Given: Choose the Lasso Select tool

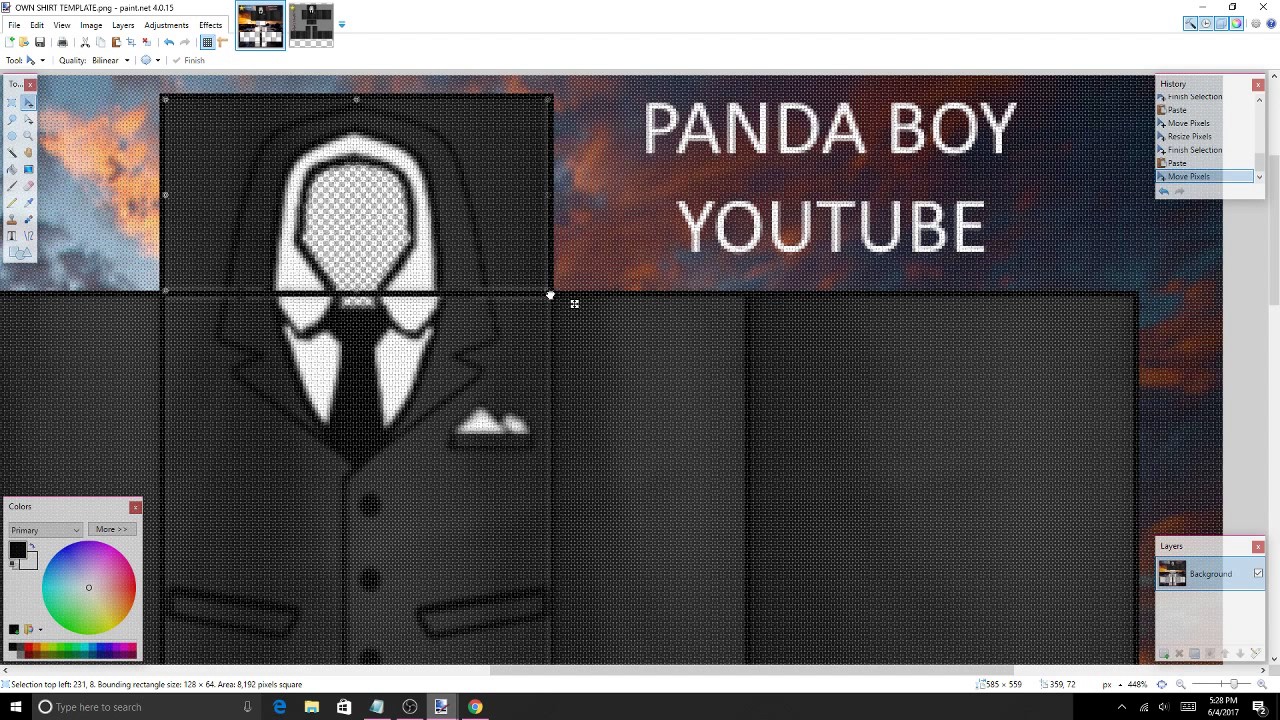Looking at the screenshot, I should (x=12, y=119).
